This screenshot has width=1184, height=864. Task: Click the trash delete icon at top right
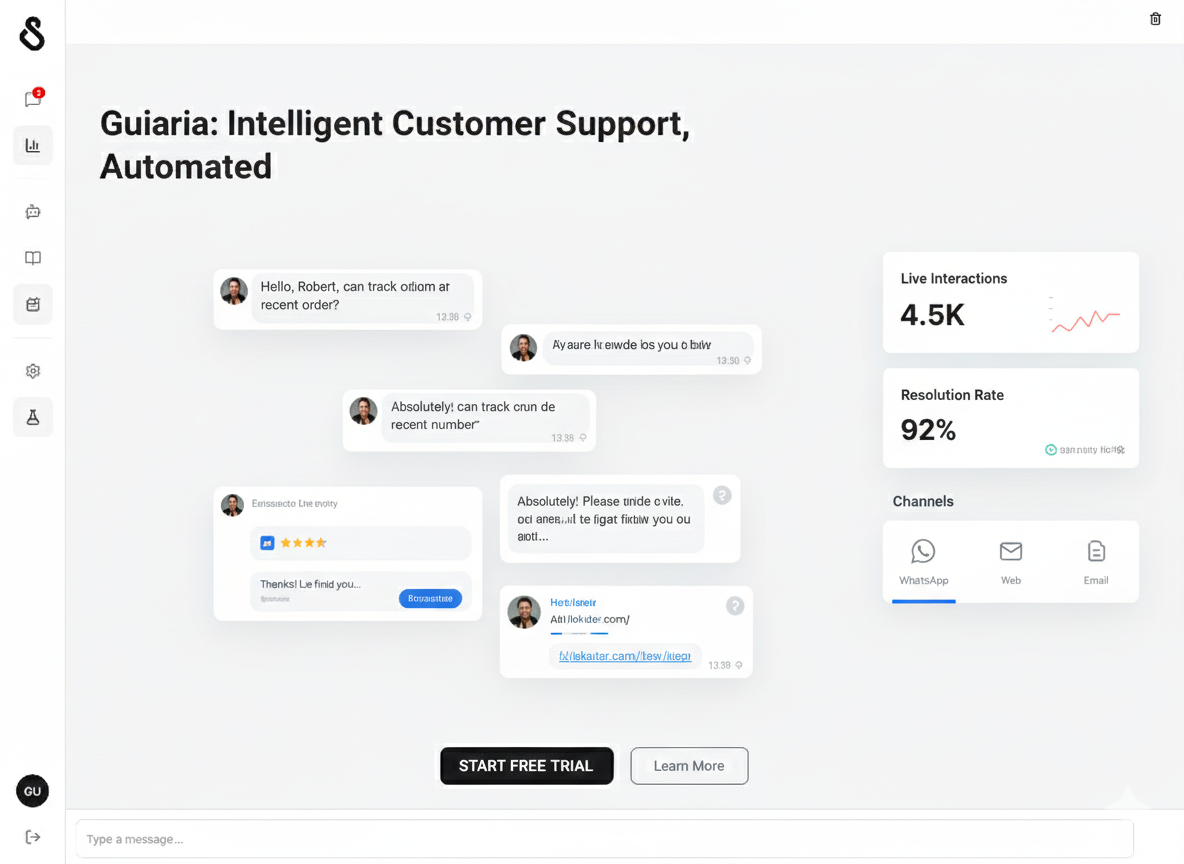pyautogui.click(x=1155, y=19)
